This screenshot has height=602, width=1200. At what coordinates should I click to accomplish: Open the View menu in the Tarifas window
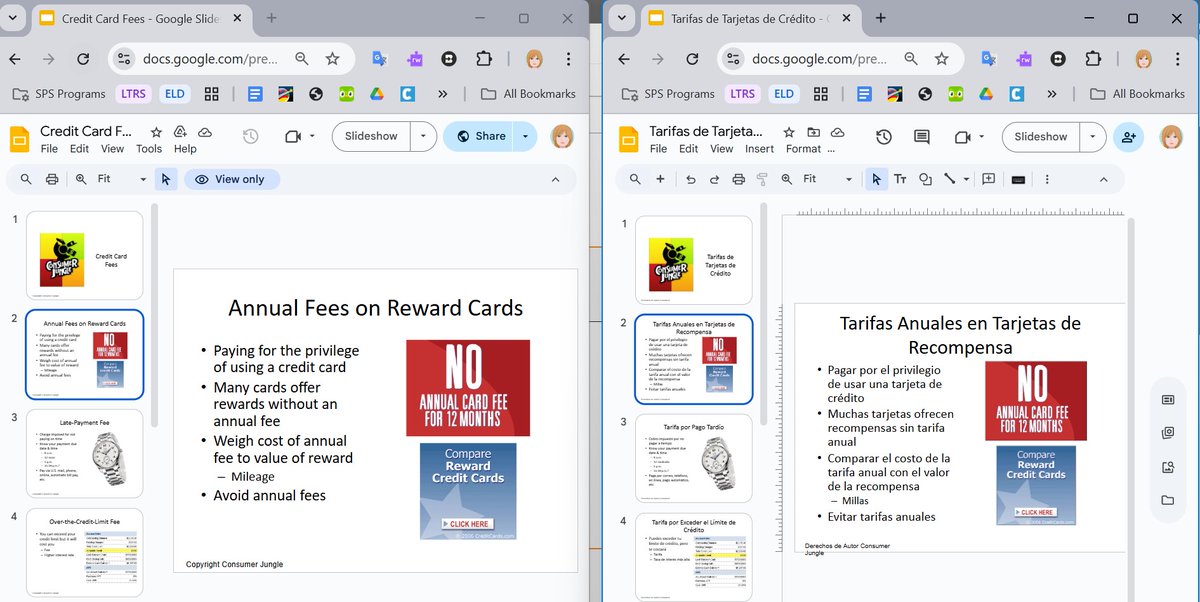click(x=722, y=149)
